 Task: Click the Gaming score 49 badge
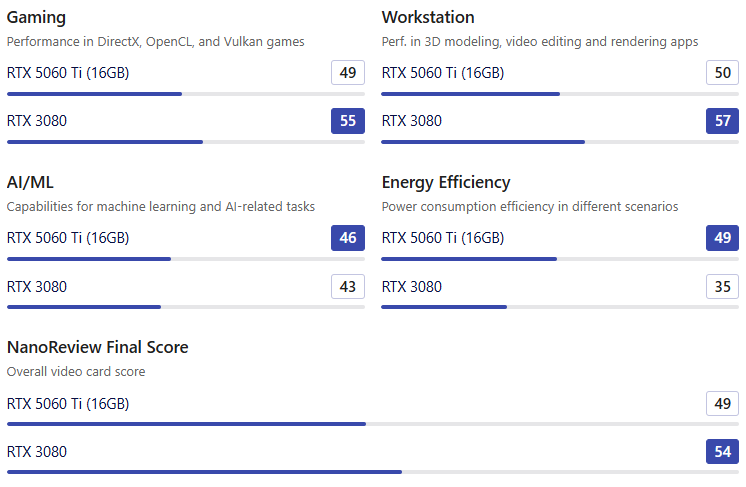(x=348, y=72)
